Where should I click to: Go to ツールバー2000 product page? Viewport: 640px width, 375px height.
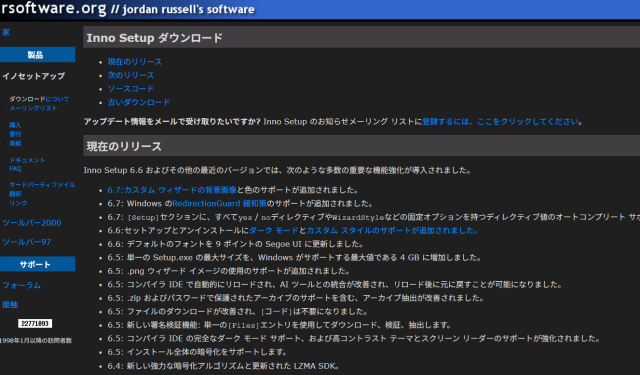[32, 223]
